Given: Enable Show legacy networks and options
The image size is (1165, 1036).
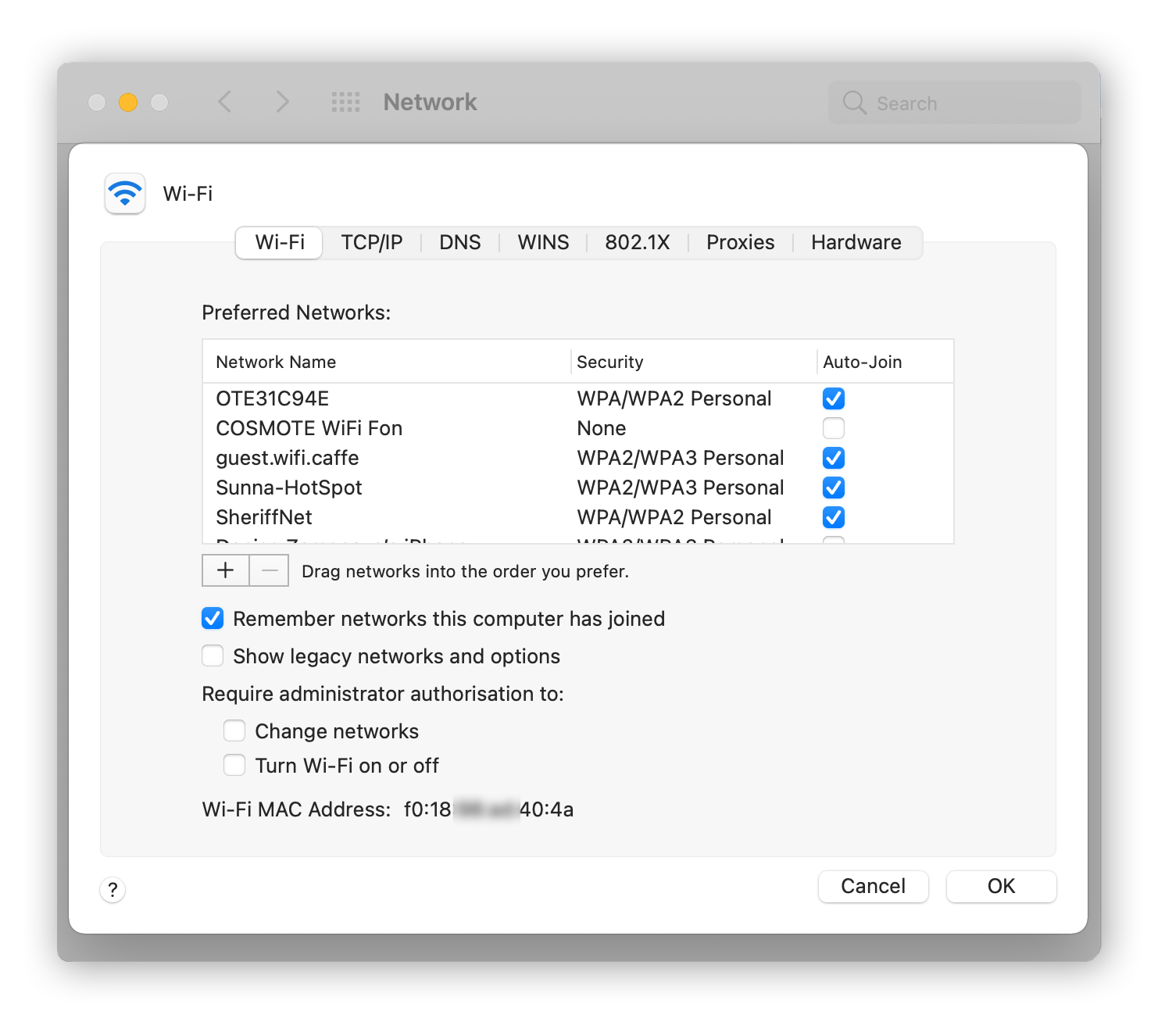Looking at the screenshot, I should click(213, 656).
